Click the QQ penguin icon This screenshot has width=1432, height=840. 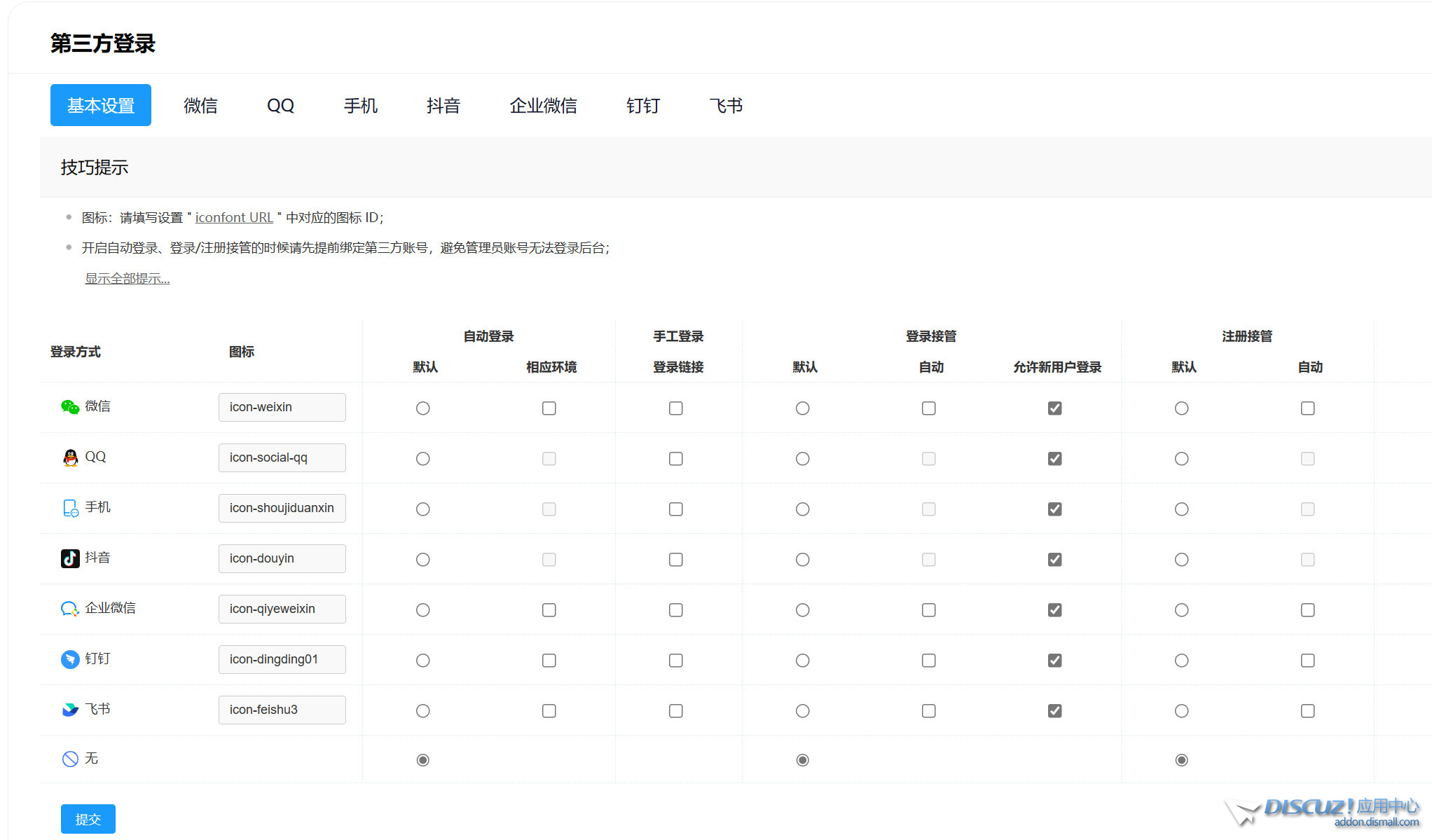[x=70, y=457]
